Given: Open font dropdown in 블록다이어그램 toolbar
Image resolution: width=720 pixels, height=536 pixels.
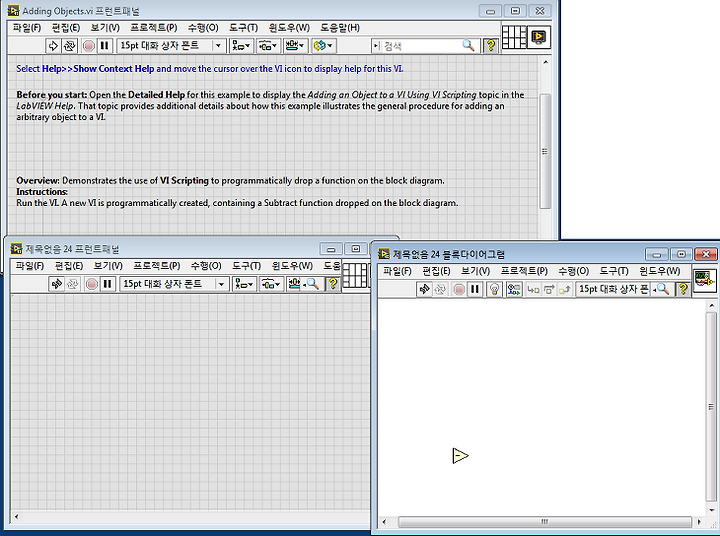Looking at the screenshot, I should tap(614, 289).
